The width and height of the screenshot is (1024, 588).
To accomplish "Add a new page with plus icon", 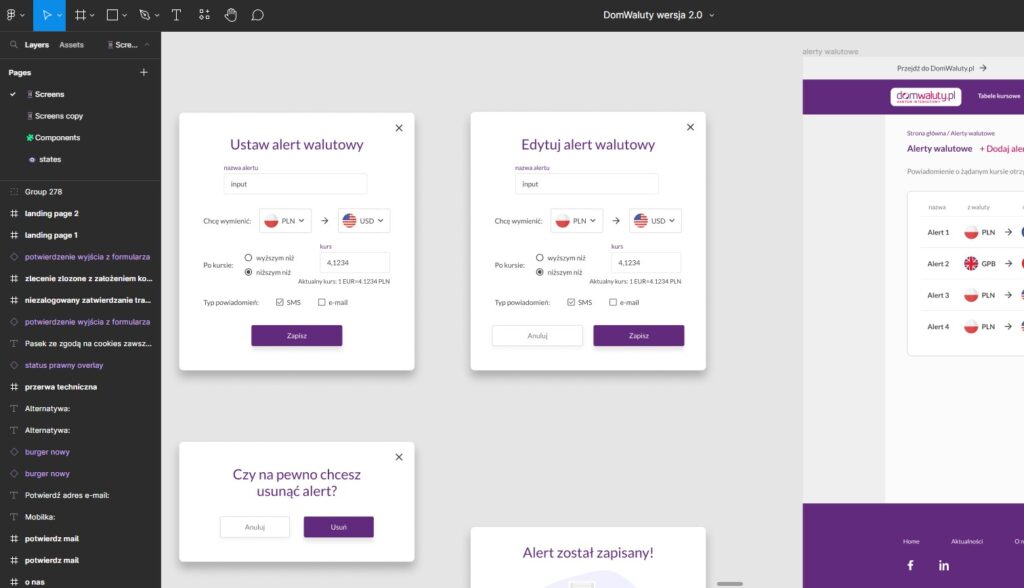I will (143, 72).
